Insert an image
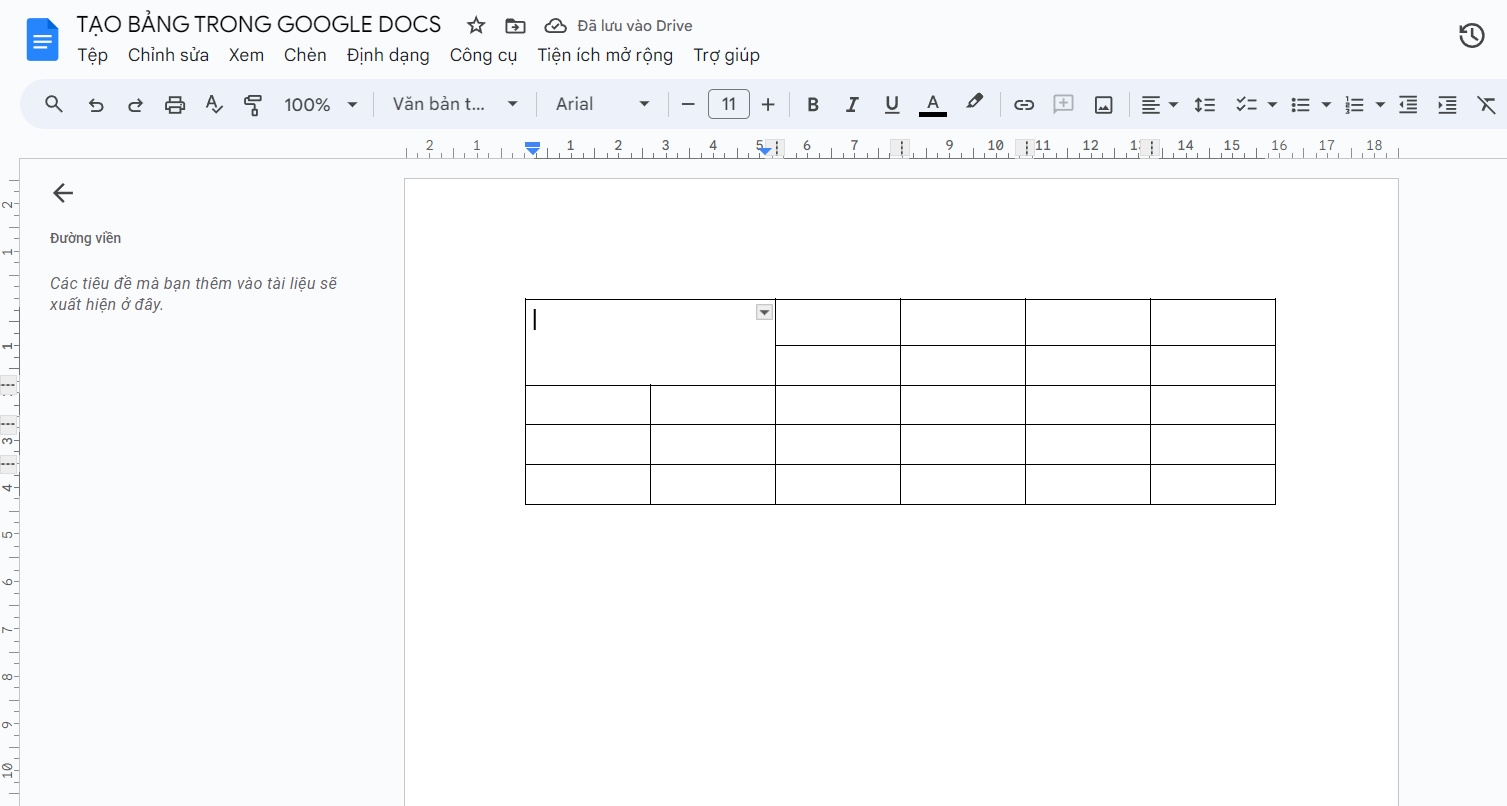Viewport: 1507px width, 806px height. tap(1103, 104)
